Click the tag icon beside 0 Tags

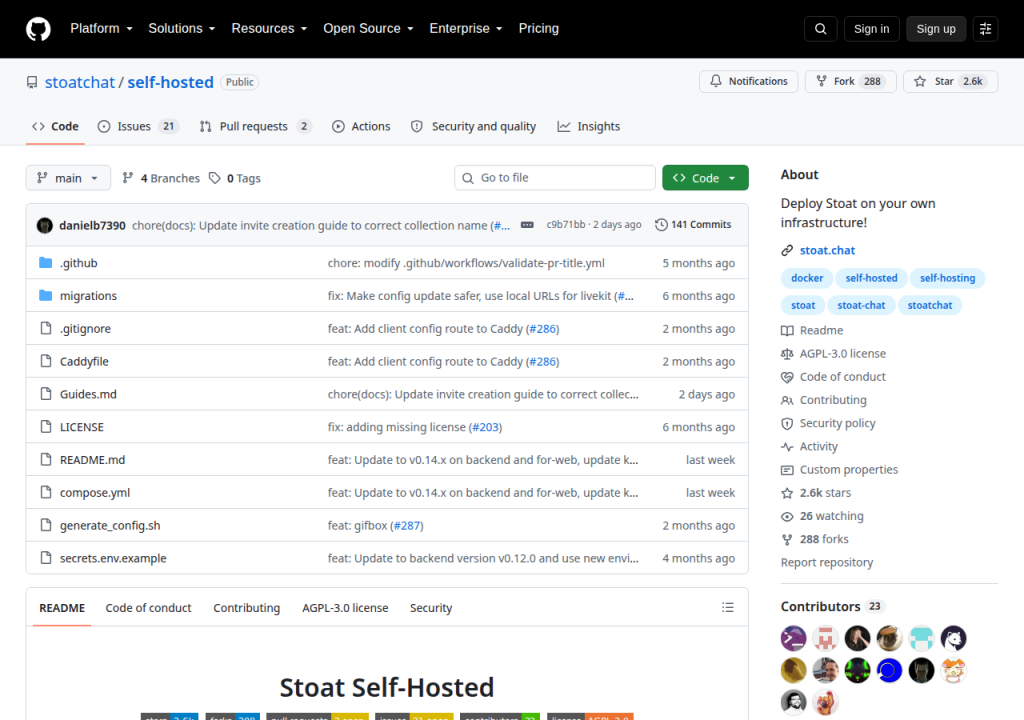pos(215,178)
